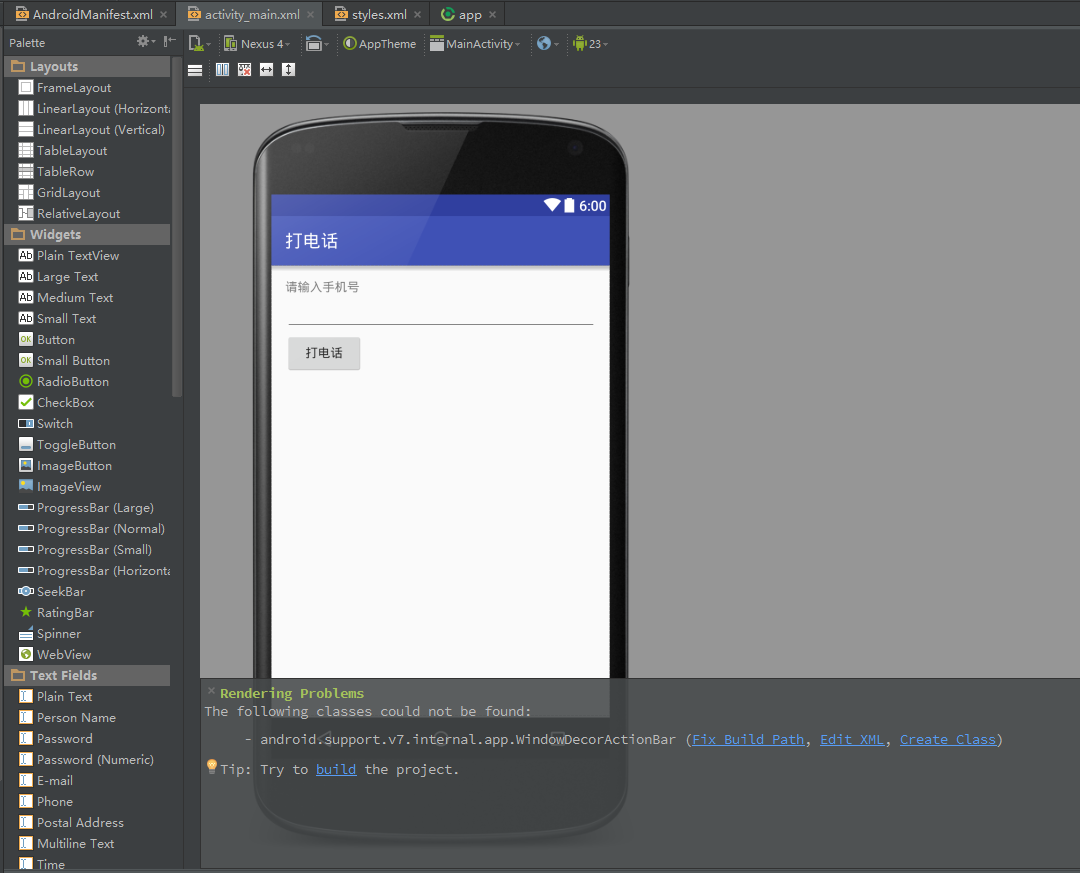Switch to the AndroidManifest.xml tab

92,15
